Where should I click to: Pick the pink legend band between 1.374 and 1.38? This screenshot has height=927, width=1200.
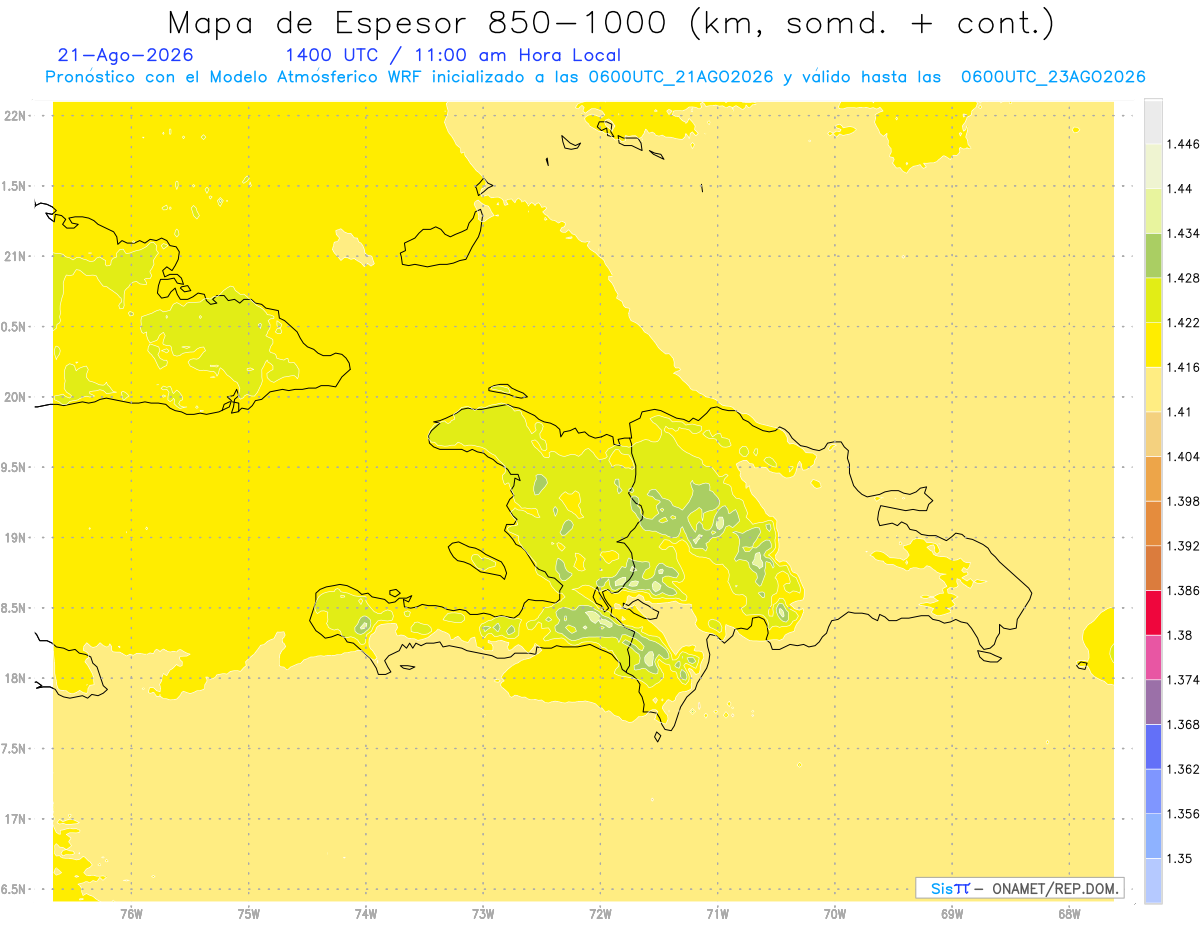click(1153, 657)
